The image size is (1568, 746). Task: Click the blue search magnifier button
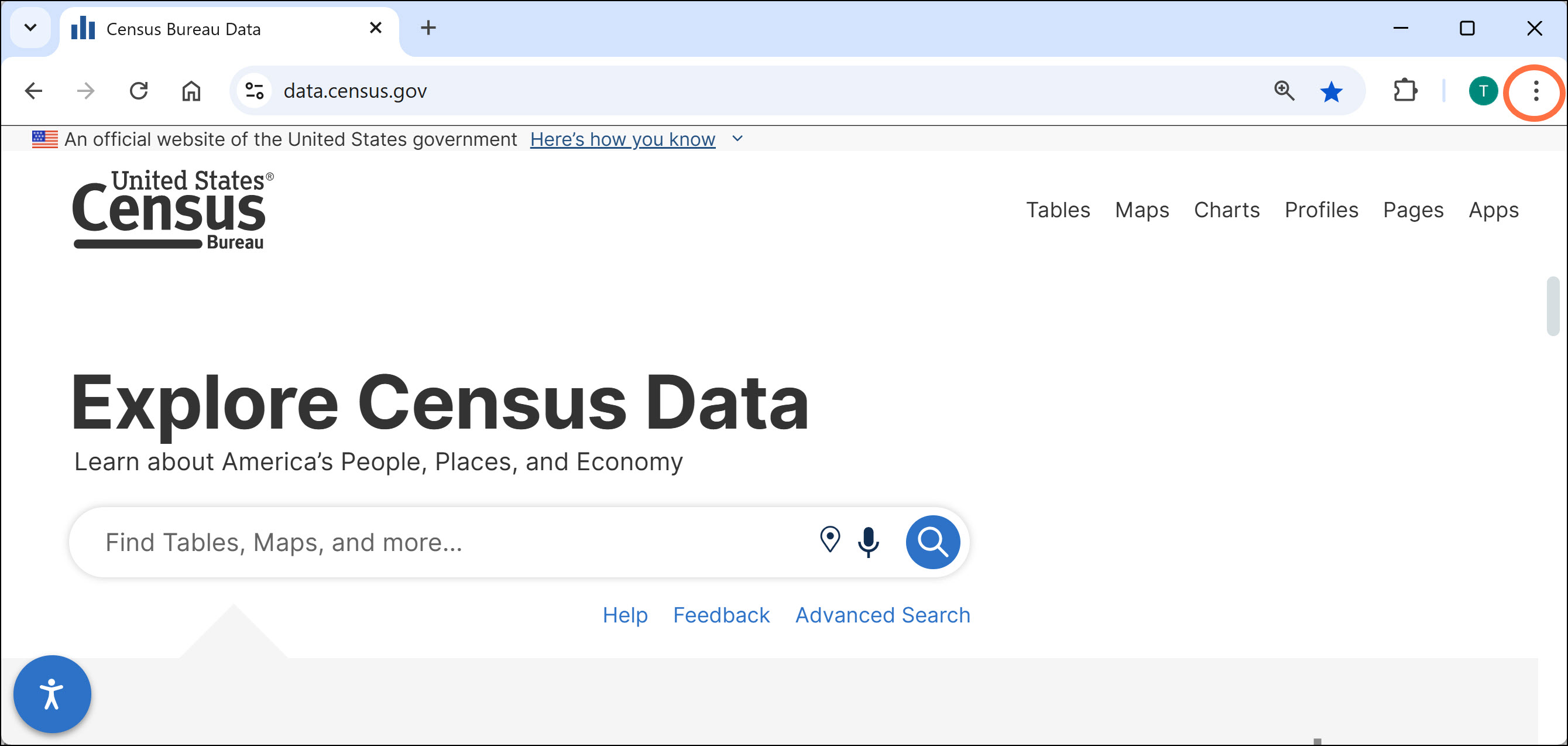pos(932,542)
